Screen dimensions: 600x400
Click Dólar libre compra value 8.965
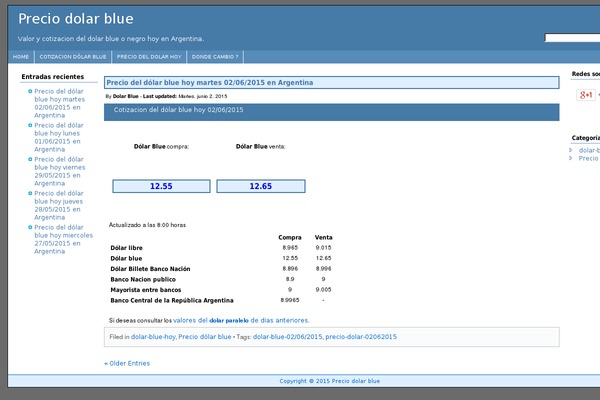coord(290,248)
